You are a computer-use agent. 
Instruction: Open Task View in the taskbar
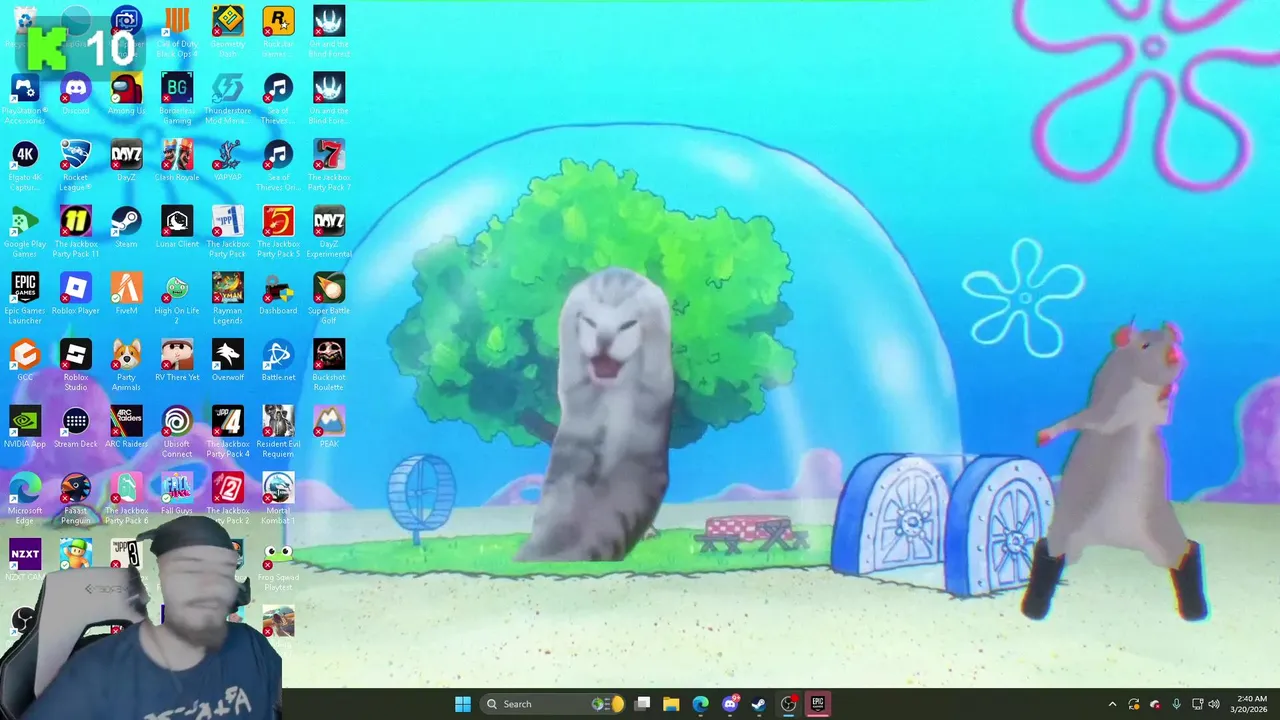[643, 704]
